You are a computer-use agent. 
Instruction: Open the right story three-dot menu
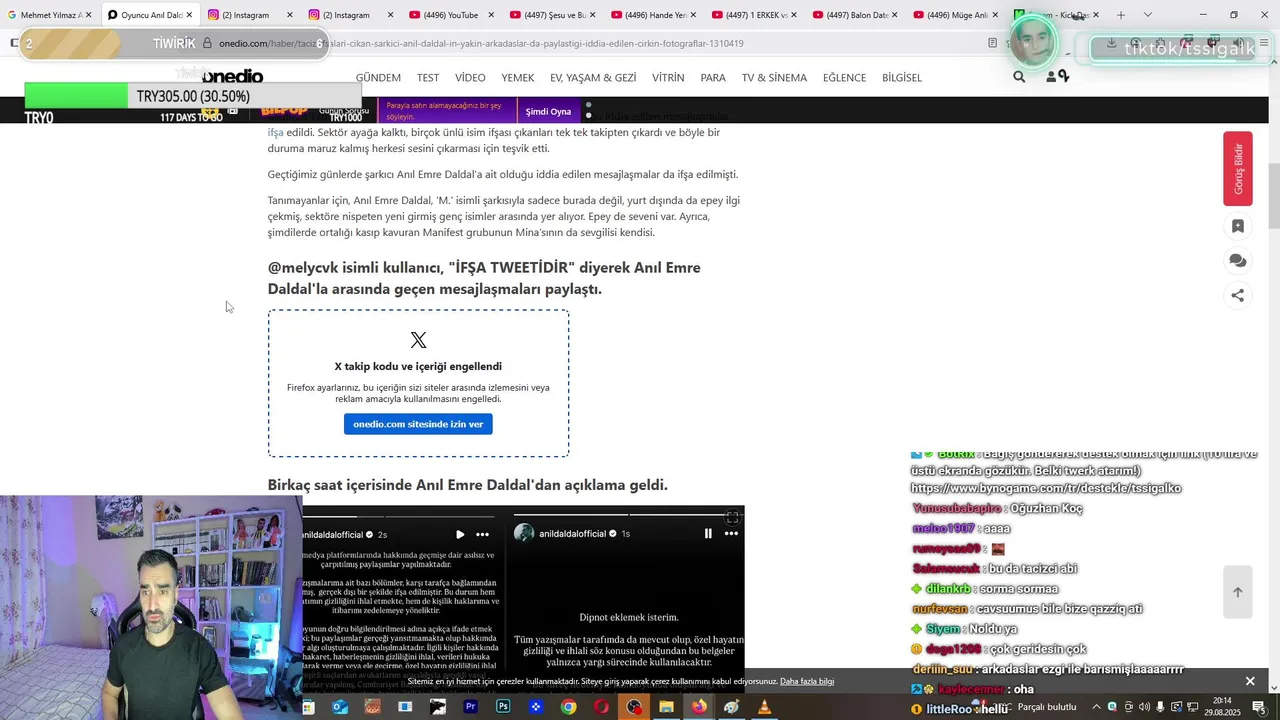click(x=731, y=534)
